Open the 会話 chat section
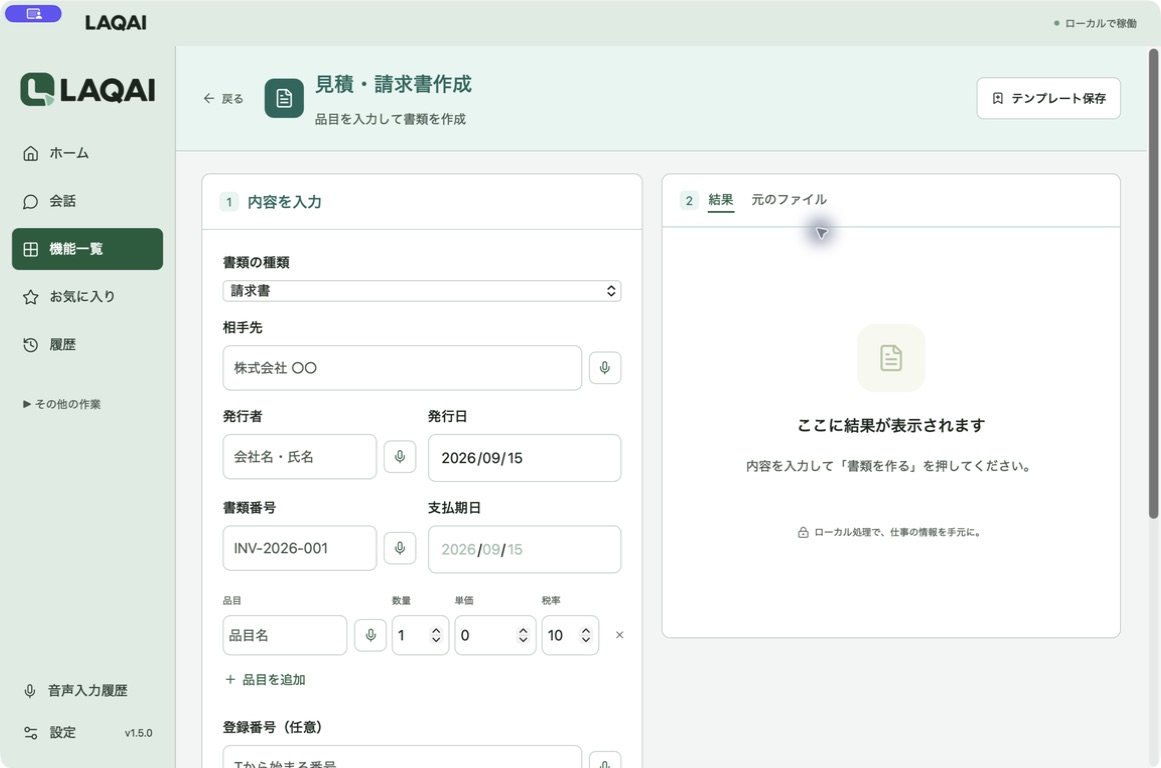Viewport: 1161px width, 768px height. coord(87,201)
